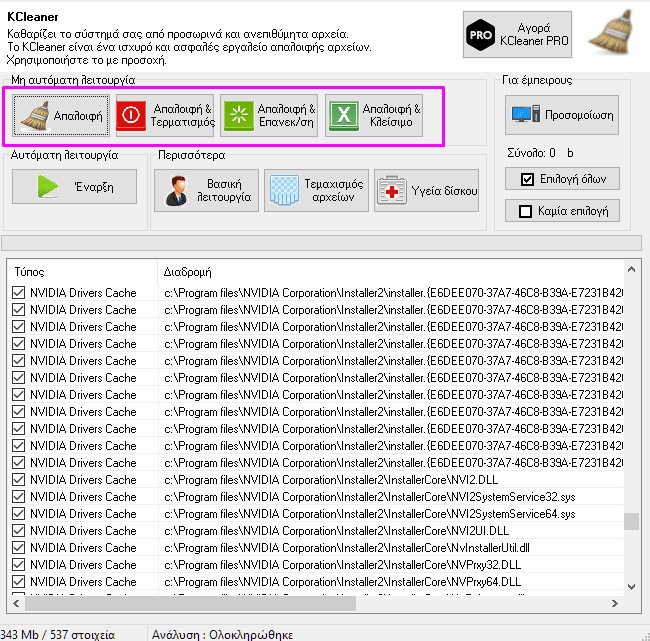Select the NVPrxy64.DLL path text
Screen dimensions: 650x641
pyautogui.click(x=342, y=582)
